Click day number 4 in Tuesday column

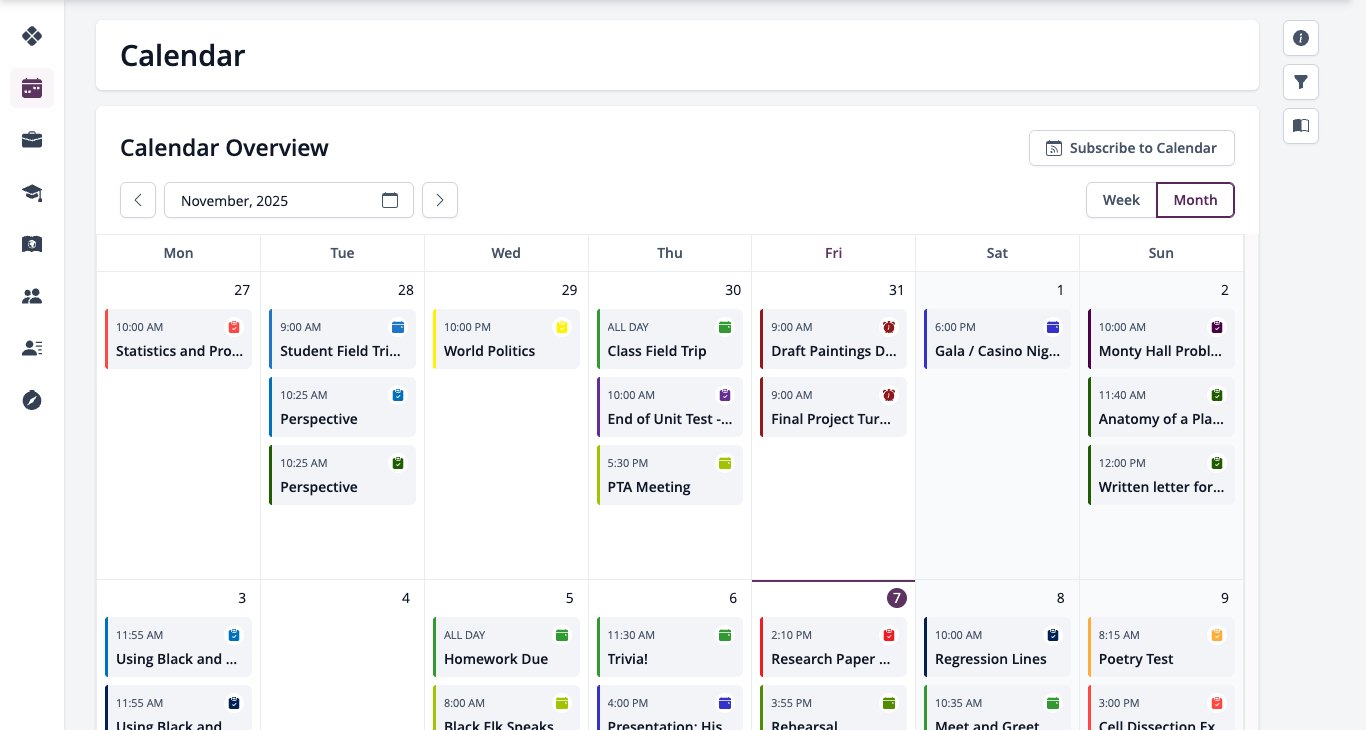(x=405, y=598)
